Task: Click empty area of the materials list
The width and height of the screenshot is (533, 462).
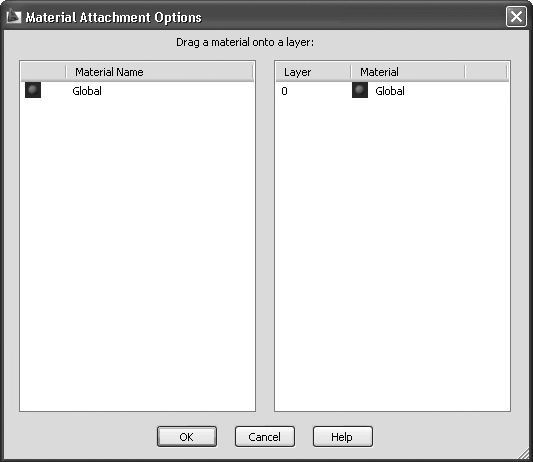Action: [137, 252]
